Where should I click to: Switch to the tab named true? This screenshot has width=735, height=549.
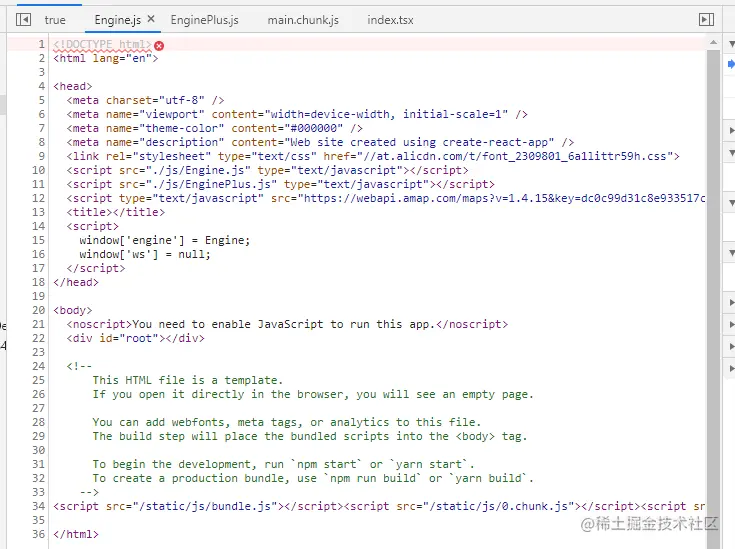(x=55, y=20)
